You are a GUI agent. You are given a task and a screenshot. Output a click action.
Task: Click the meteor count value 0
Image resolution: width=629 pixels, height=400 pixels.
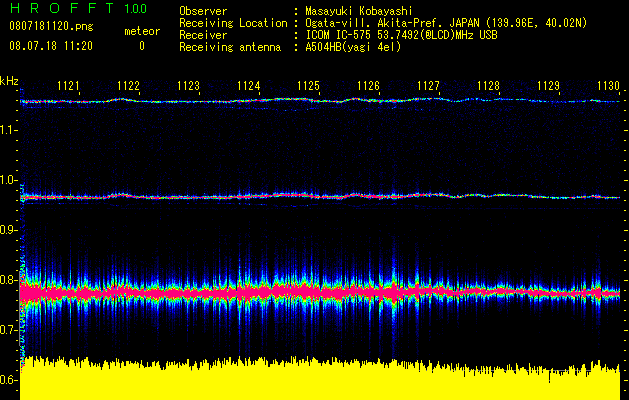pos(142,47)
